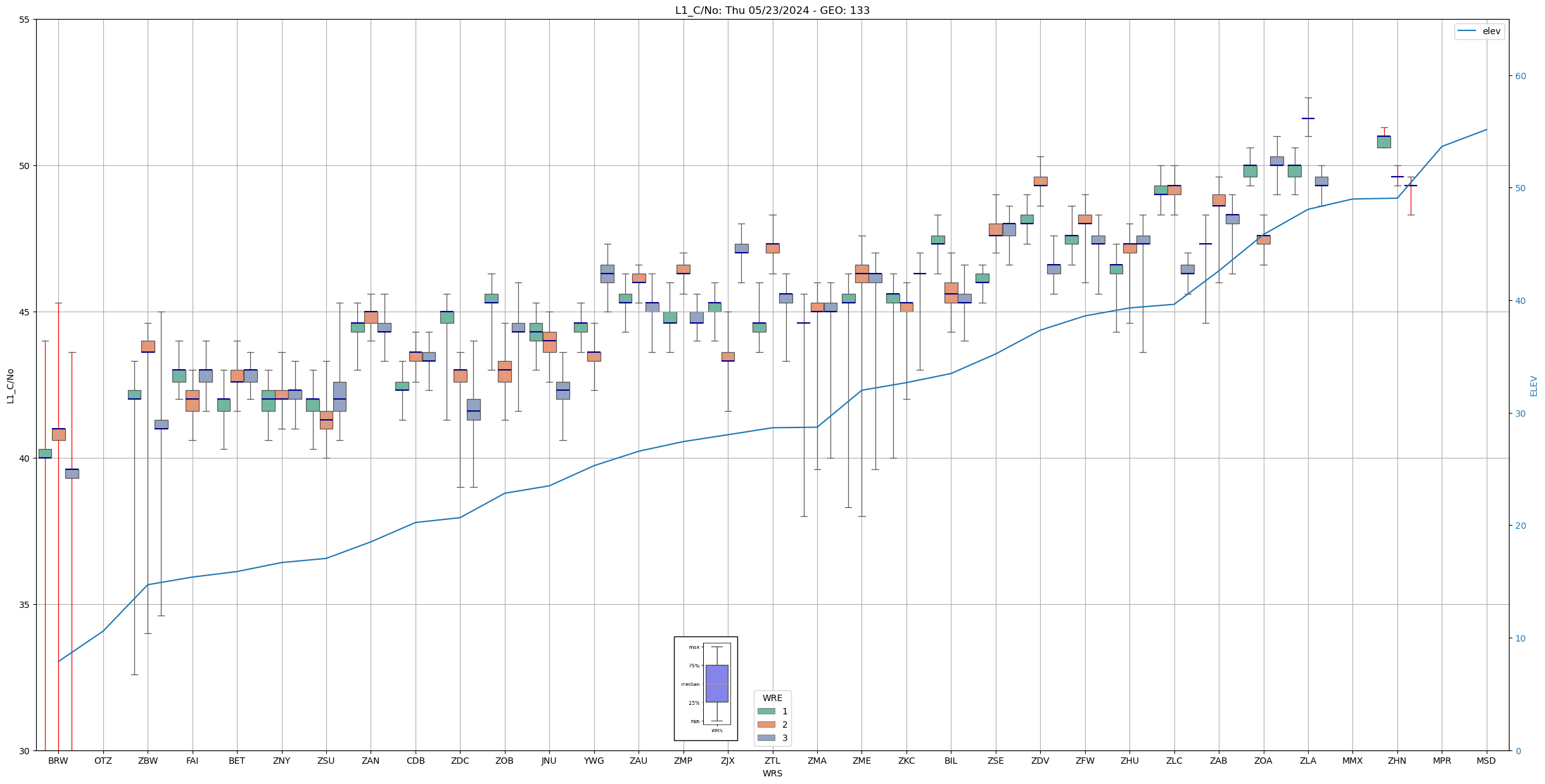
Task: Click the OTZ station tick label
Action: click(103, 761)
